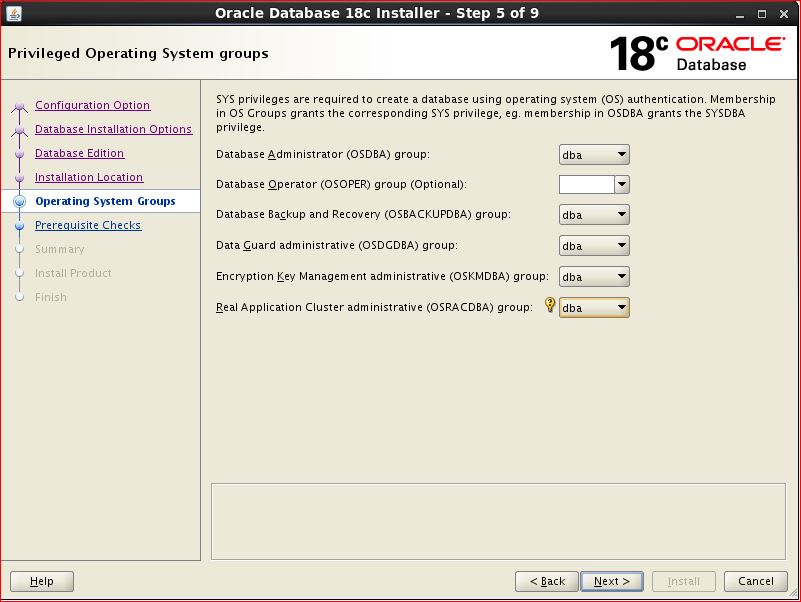Viewport: 801px width, 602px height.
Task: Expand the Database Operator (OSOPER) group dropdown arrow
Action: [621, 185]
